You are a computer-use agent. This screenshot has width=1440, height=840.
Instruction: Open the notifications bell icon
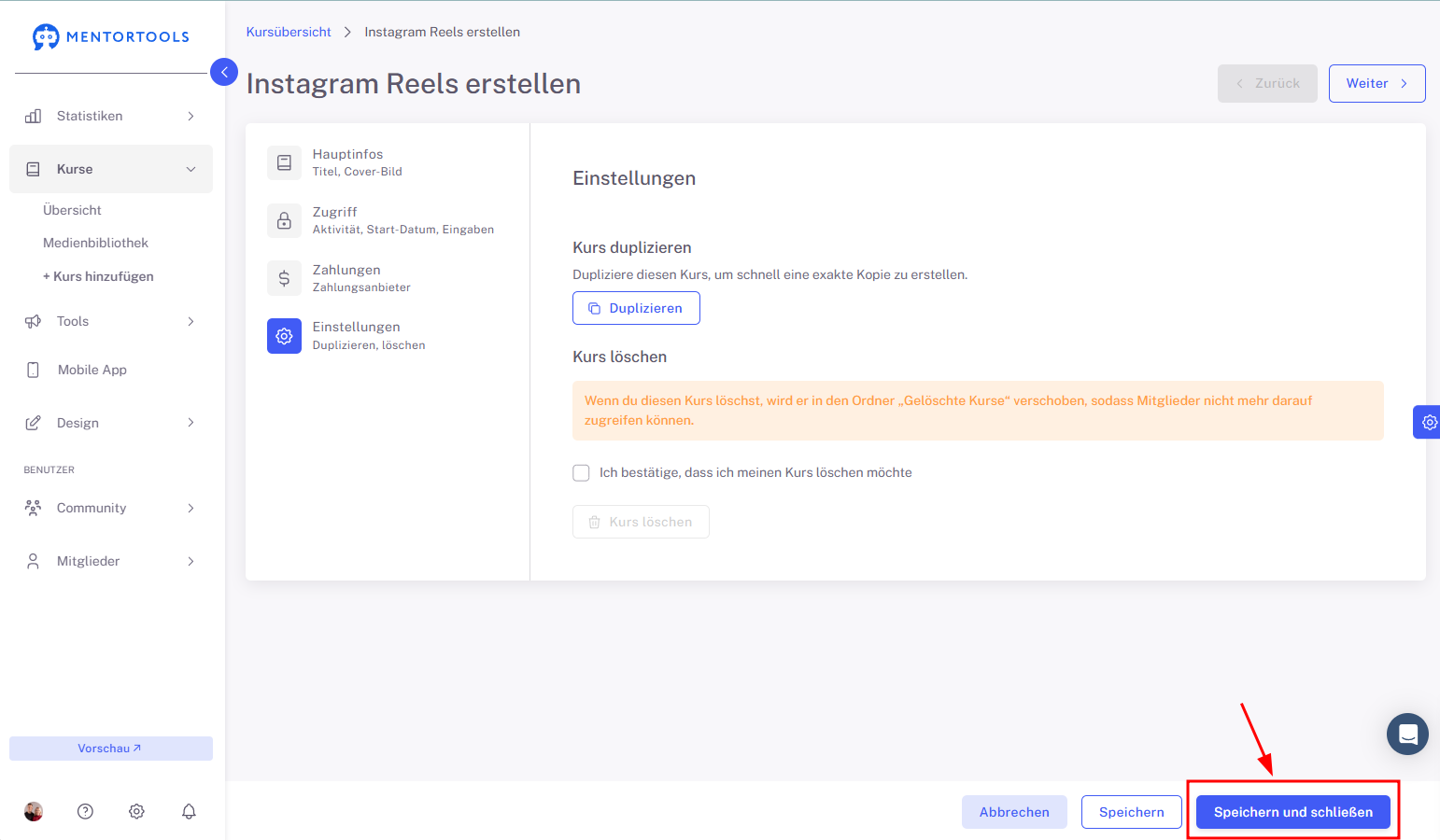[189, 811]
